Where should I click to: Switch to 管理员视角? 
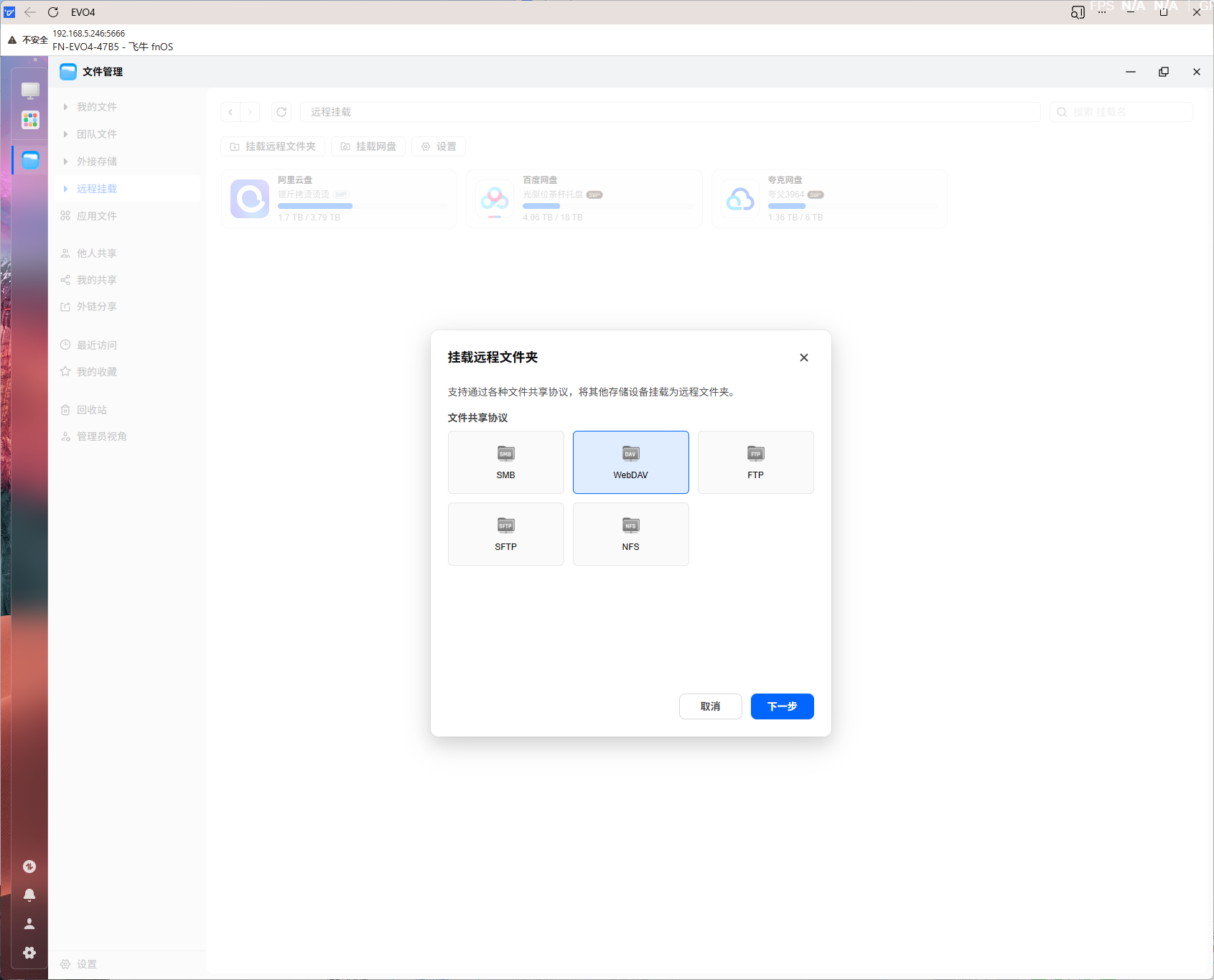click(x=127, y=437)
